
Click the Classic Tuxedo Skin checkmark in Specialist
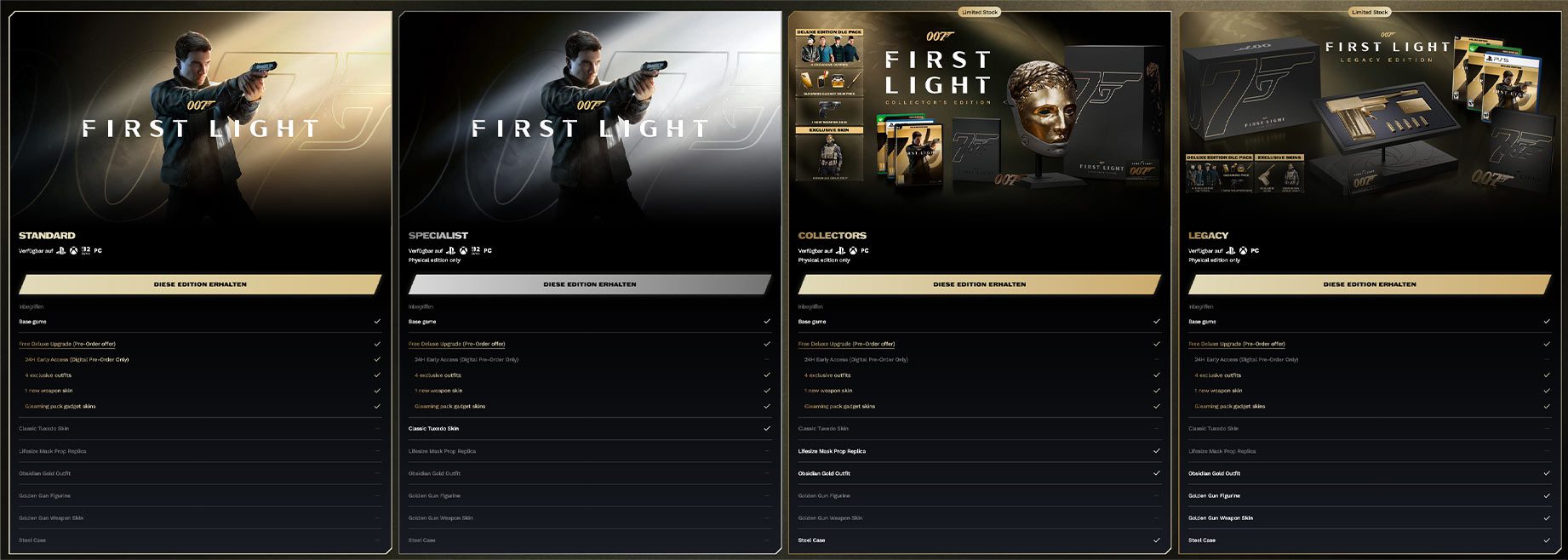[767, 429]
